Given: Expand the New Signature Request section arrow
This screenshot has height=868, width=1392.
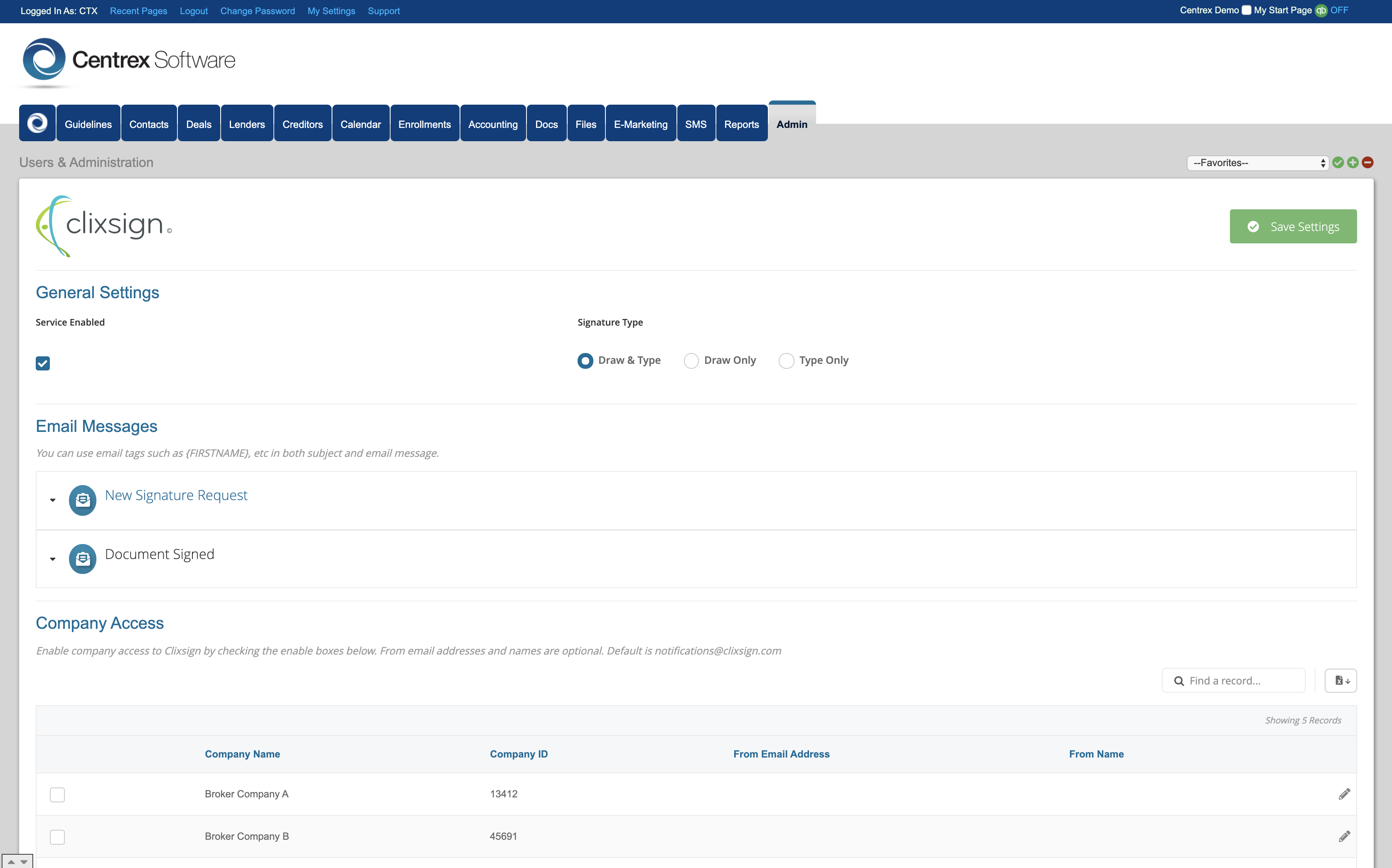Looking at the screenshot, I should 53,500.
